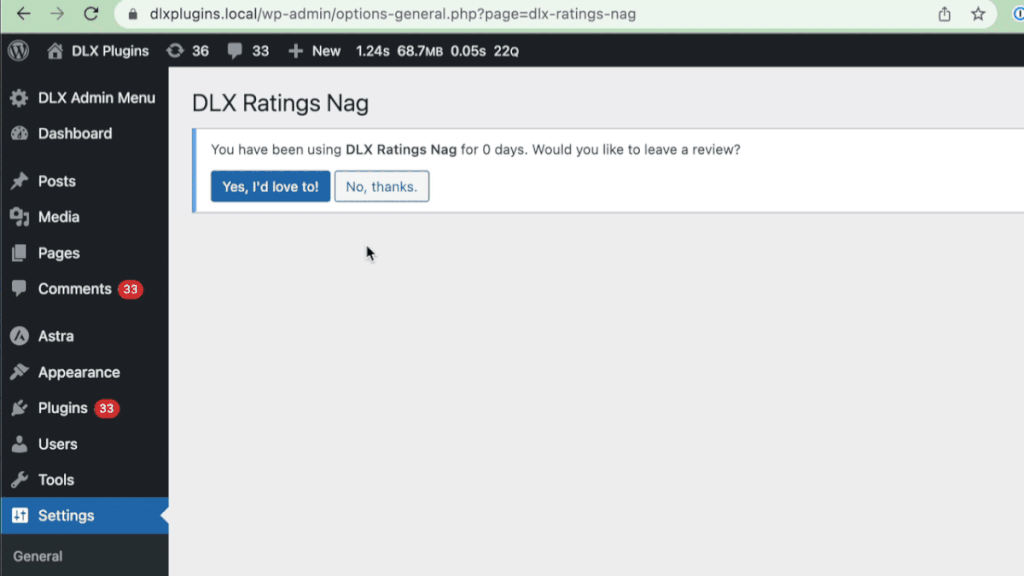Click the browser forward arrow

click(x=57, y=14)
